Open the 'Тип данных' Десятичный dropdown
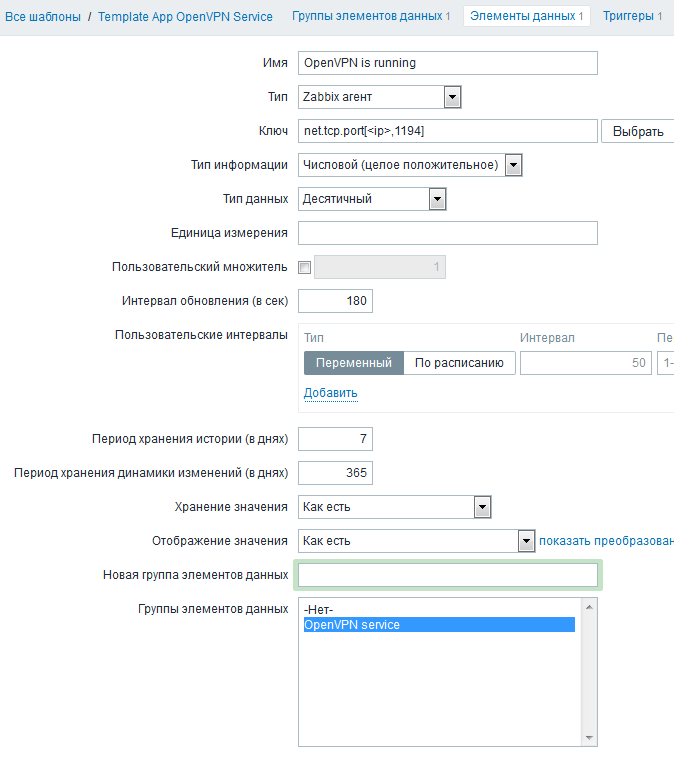 pos(372,199)
